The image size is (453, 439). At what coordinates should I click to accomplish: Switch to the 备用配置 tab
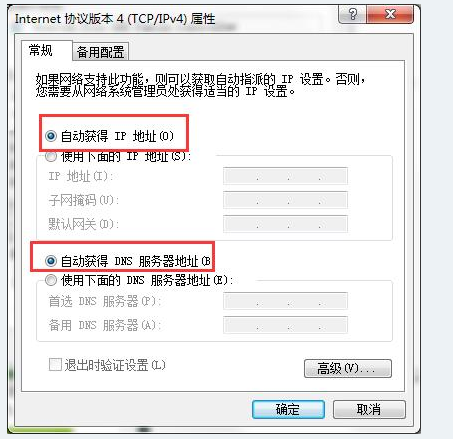tap(100, 52)
